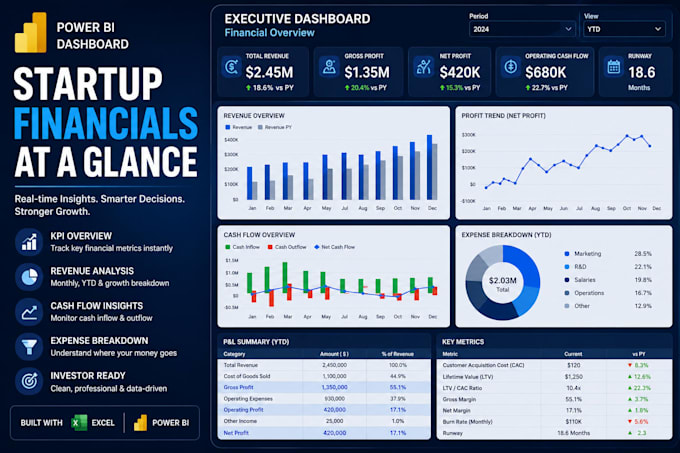Select the Operating Profit row in P&L Summary
Viewport: 680px width, 453px height.
(324, 410)
